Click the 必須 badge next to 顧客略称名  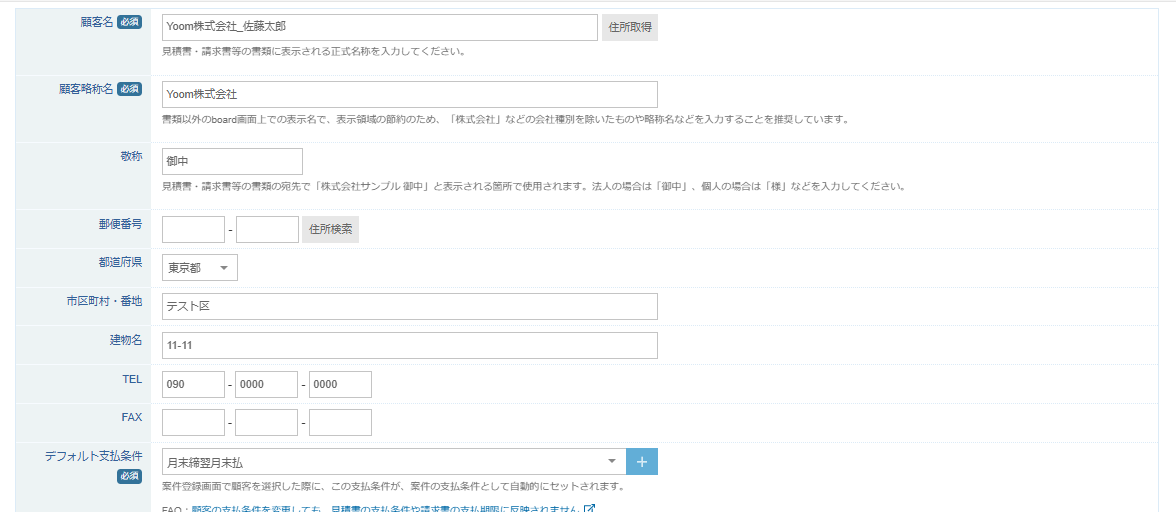pos(129,89)
